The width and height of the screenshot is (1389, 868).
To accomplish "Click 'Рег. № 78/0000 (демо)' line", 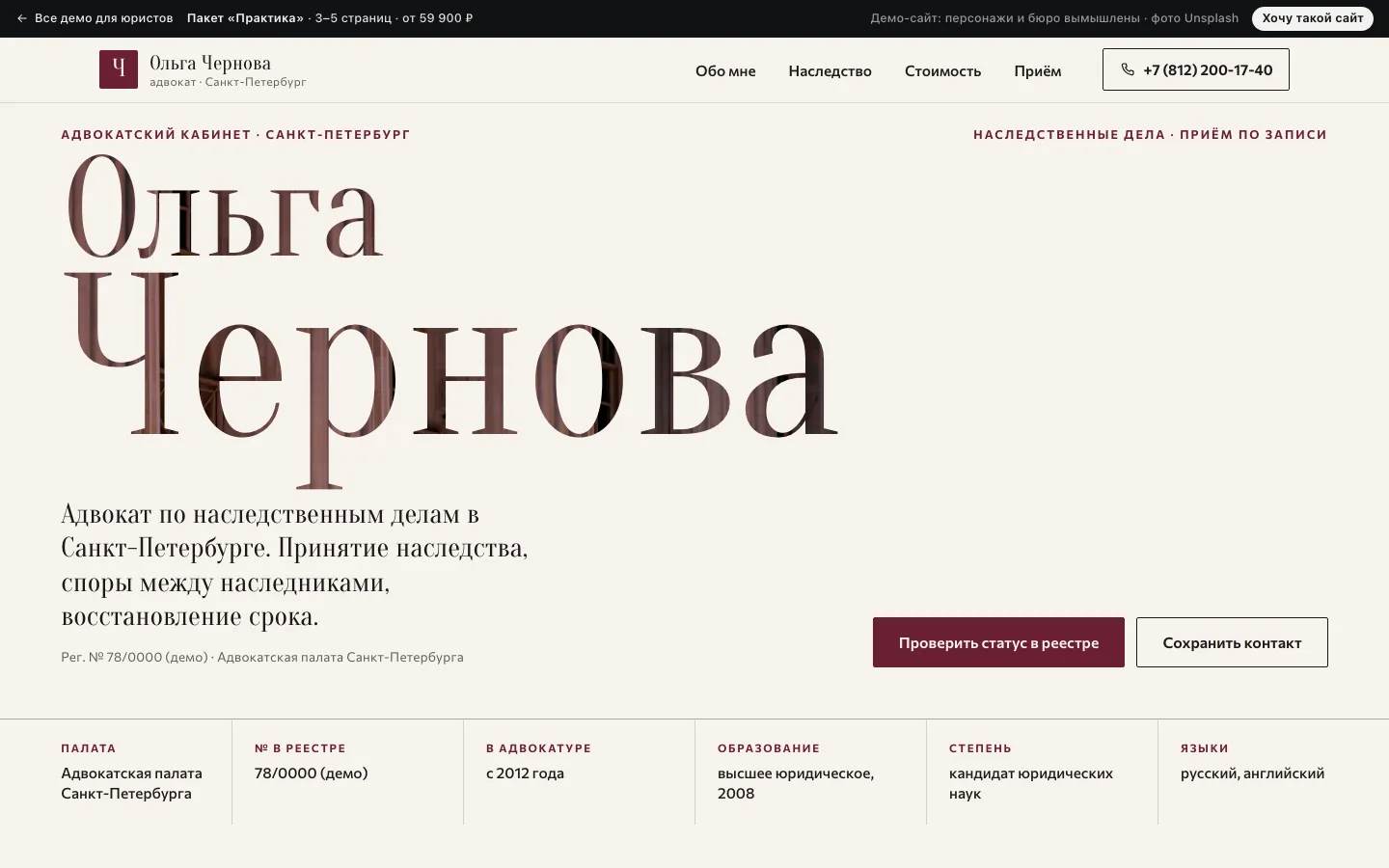I will (x=262, y=658).
